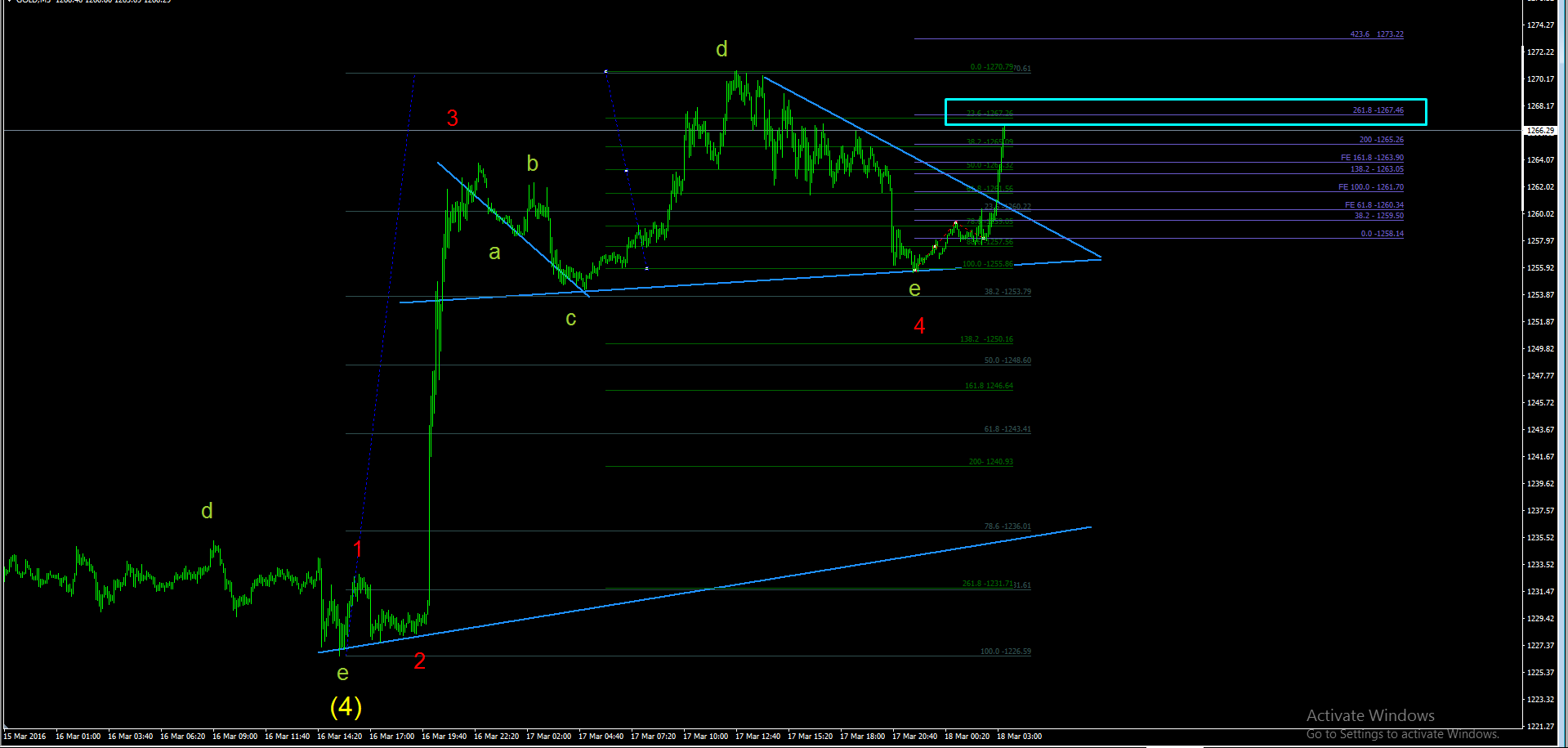The height and width of the screenshot is (748, 1568).
Task: Click the "38.2 -1253.79" retracement label
Action: [x=1007, y=292]
